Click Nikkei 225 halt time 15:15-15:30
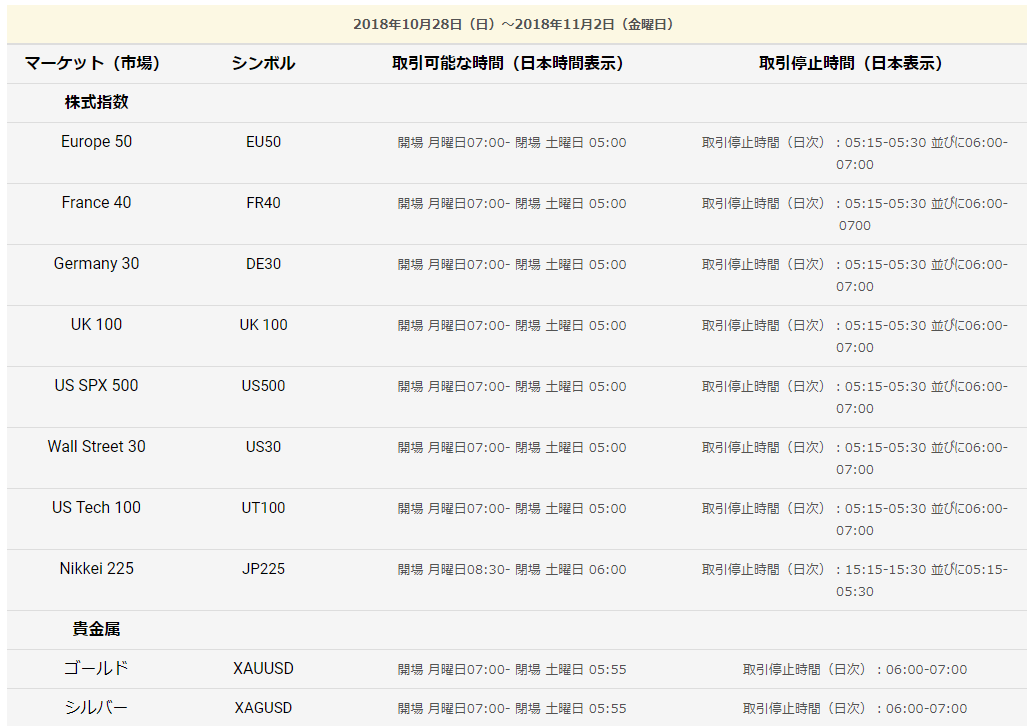The image size is (1030, 726). coord(855,580)
